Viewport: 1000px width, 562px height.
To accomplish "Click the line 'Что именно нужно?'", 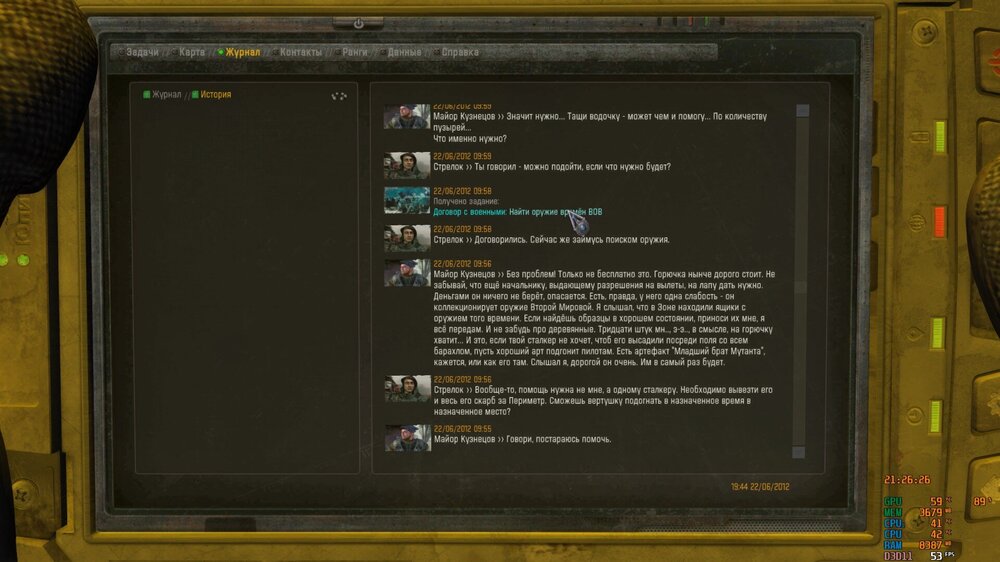I will [x=470, y=138].
